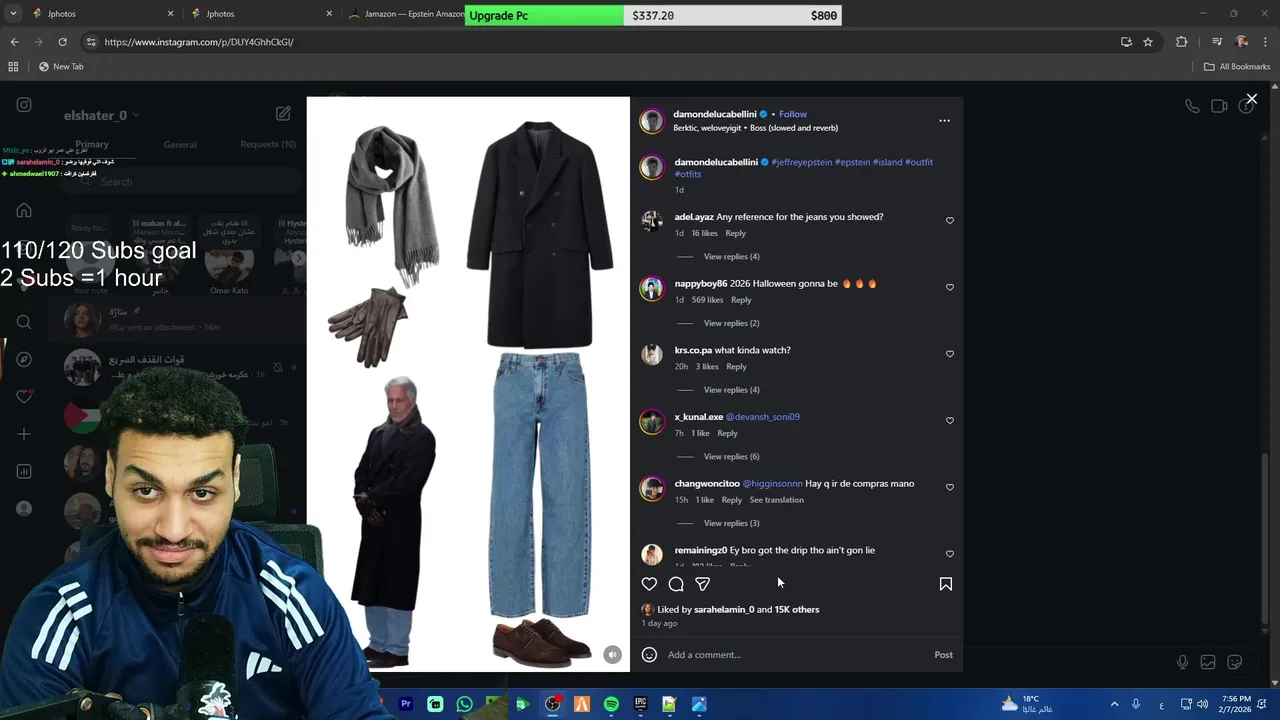Follow damondelucabellini

793,114
